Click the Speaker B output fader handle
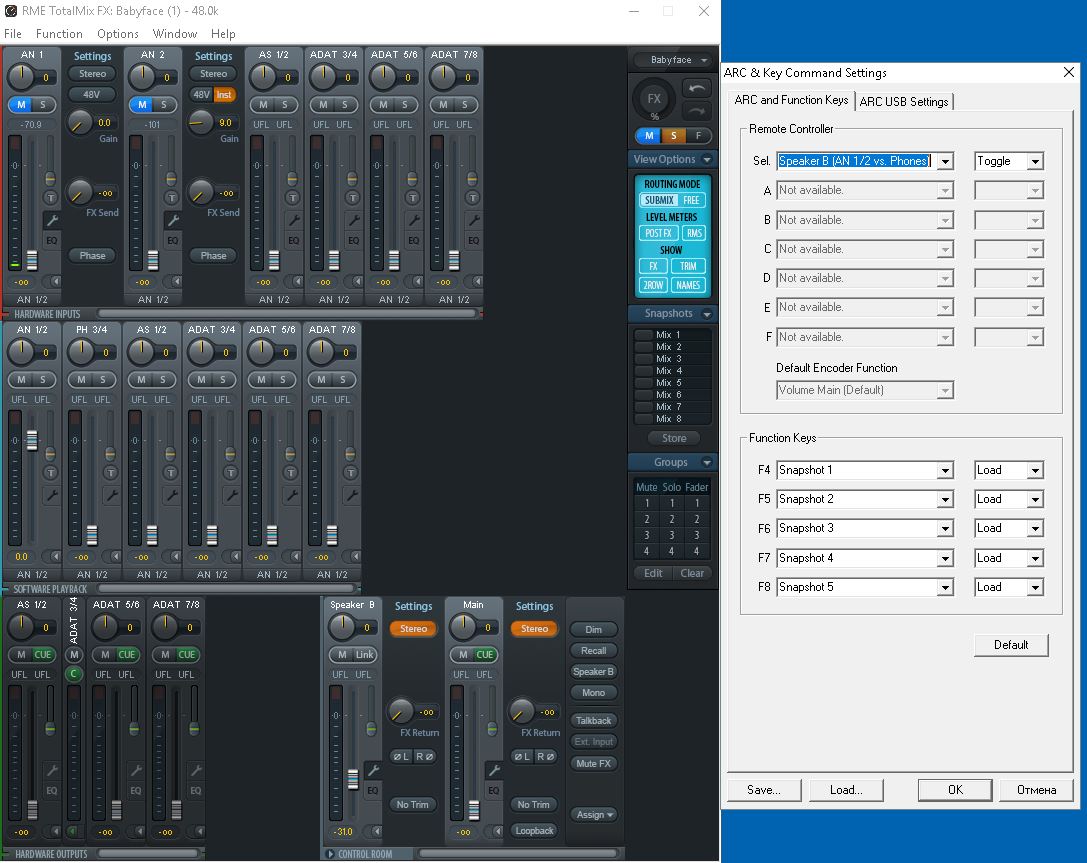The image size is (1087, 863). coord(353,779)
